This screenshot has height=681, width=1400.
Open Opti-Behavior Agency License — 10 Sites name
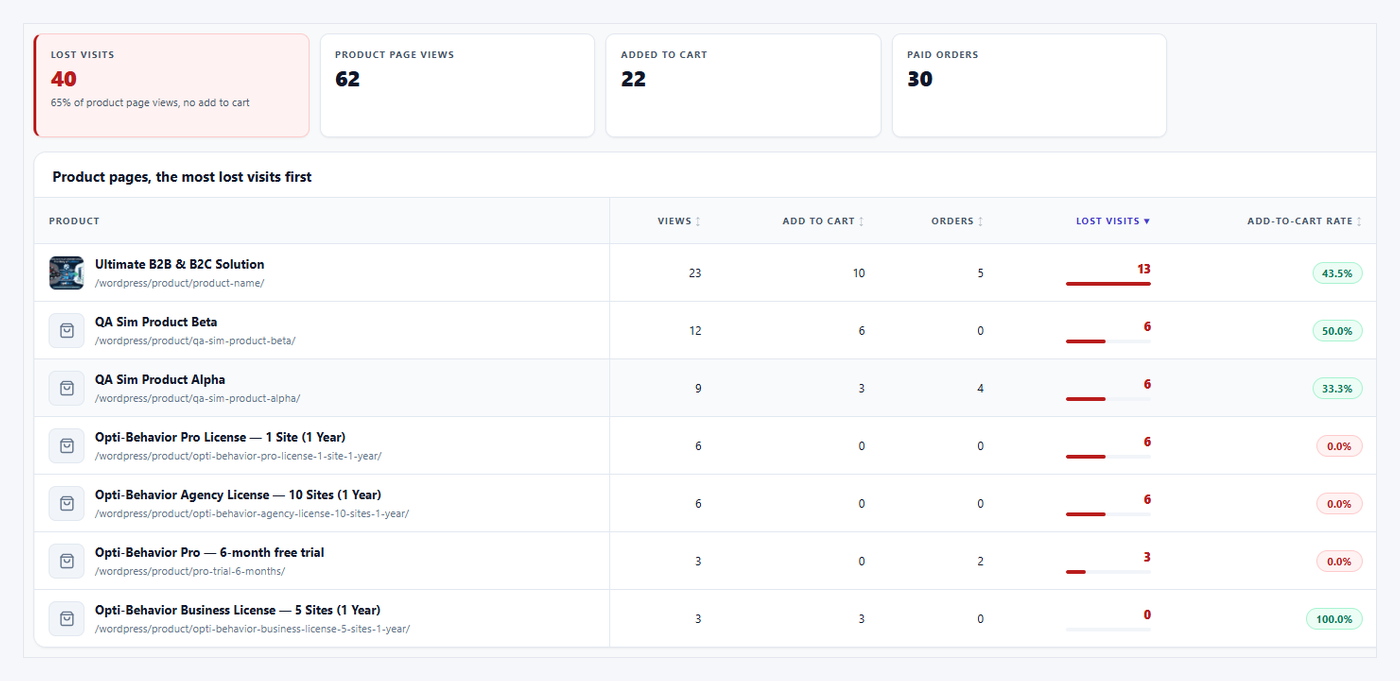pos(238,495)
